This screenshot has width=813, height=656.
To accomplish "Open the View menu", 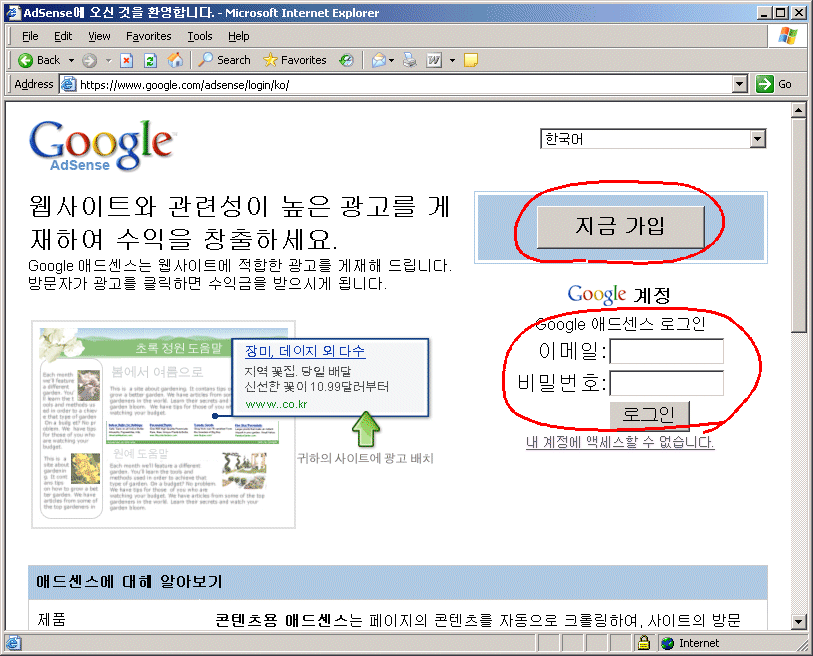I will (x=99, y=36).
